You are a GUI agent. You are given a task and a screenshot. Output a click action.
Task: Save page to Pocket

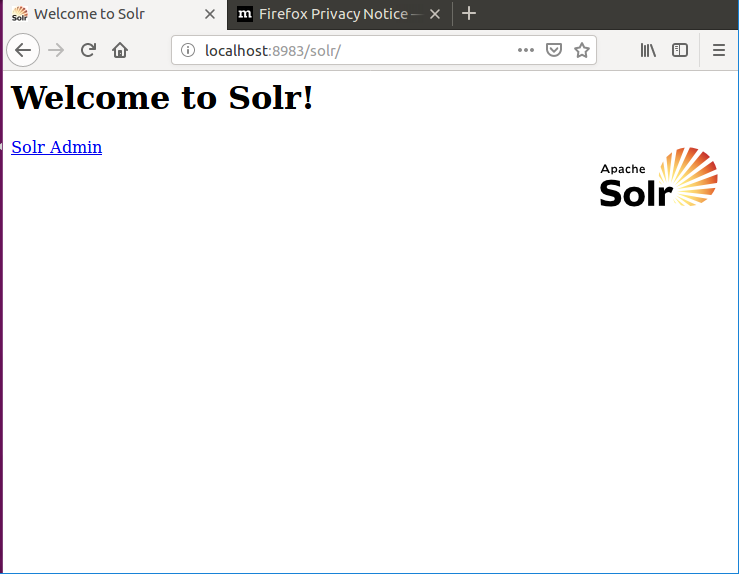point(553,50)
